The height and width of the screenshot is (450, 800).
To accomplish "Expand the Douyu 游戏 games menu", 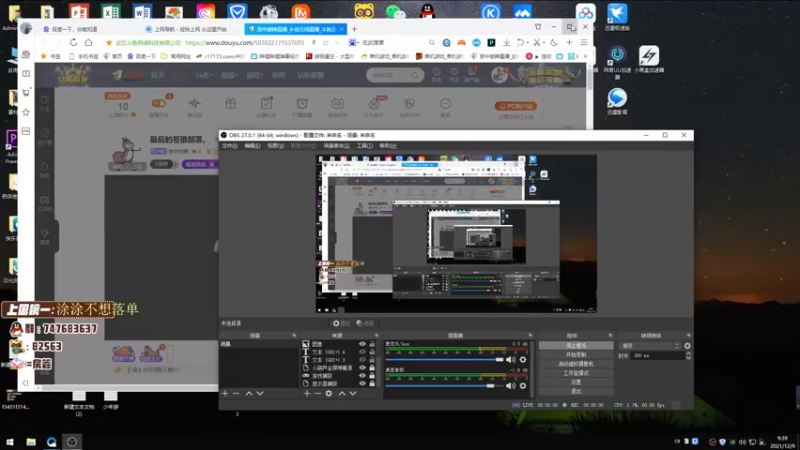I will [254, 75].
